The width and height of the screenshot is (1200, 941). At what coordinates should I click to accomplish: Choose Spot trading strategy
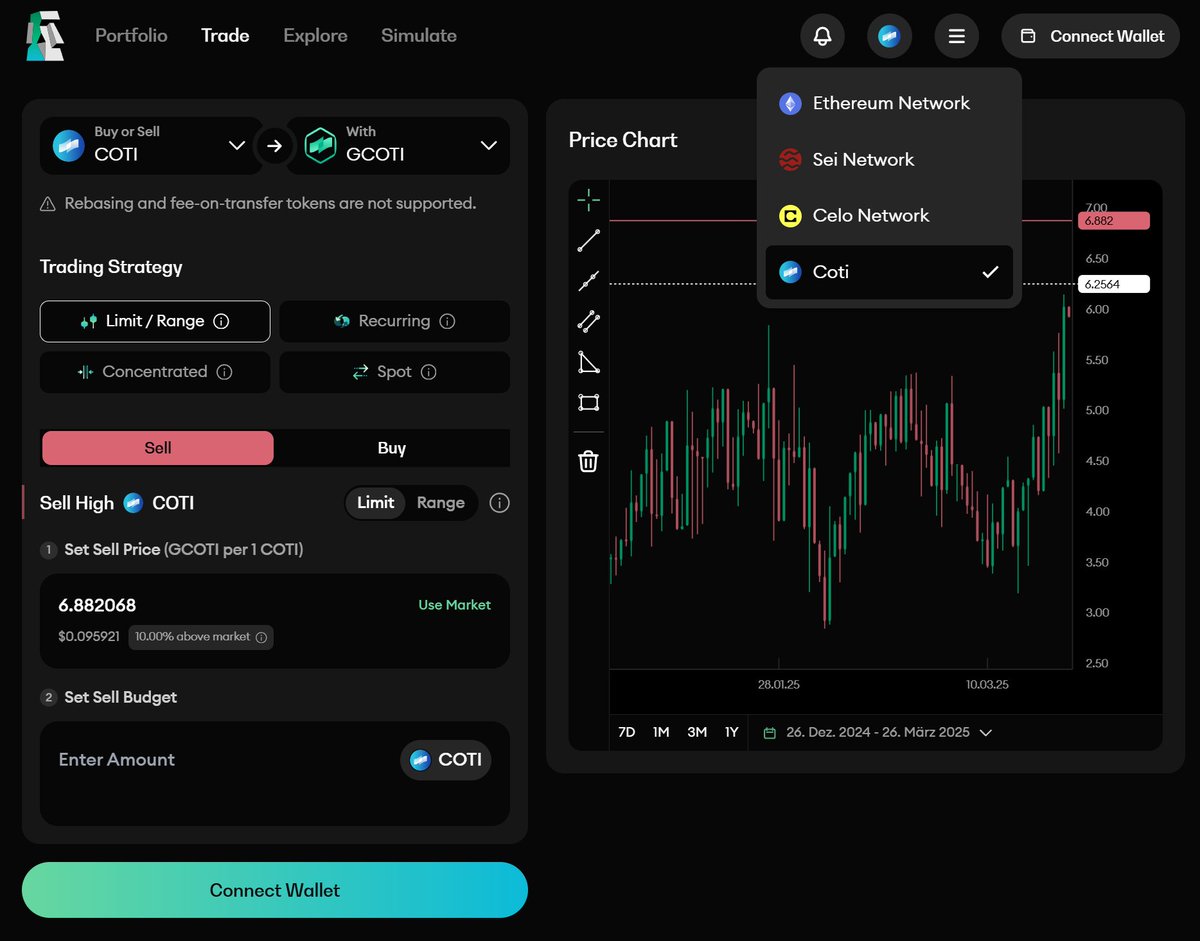pyautogui.click(x=394, y=372)
